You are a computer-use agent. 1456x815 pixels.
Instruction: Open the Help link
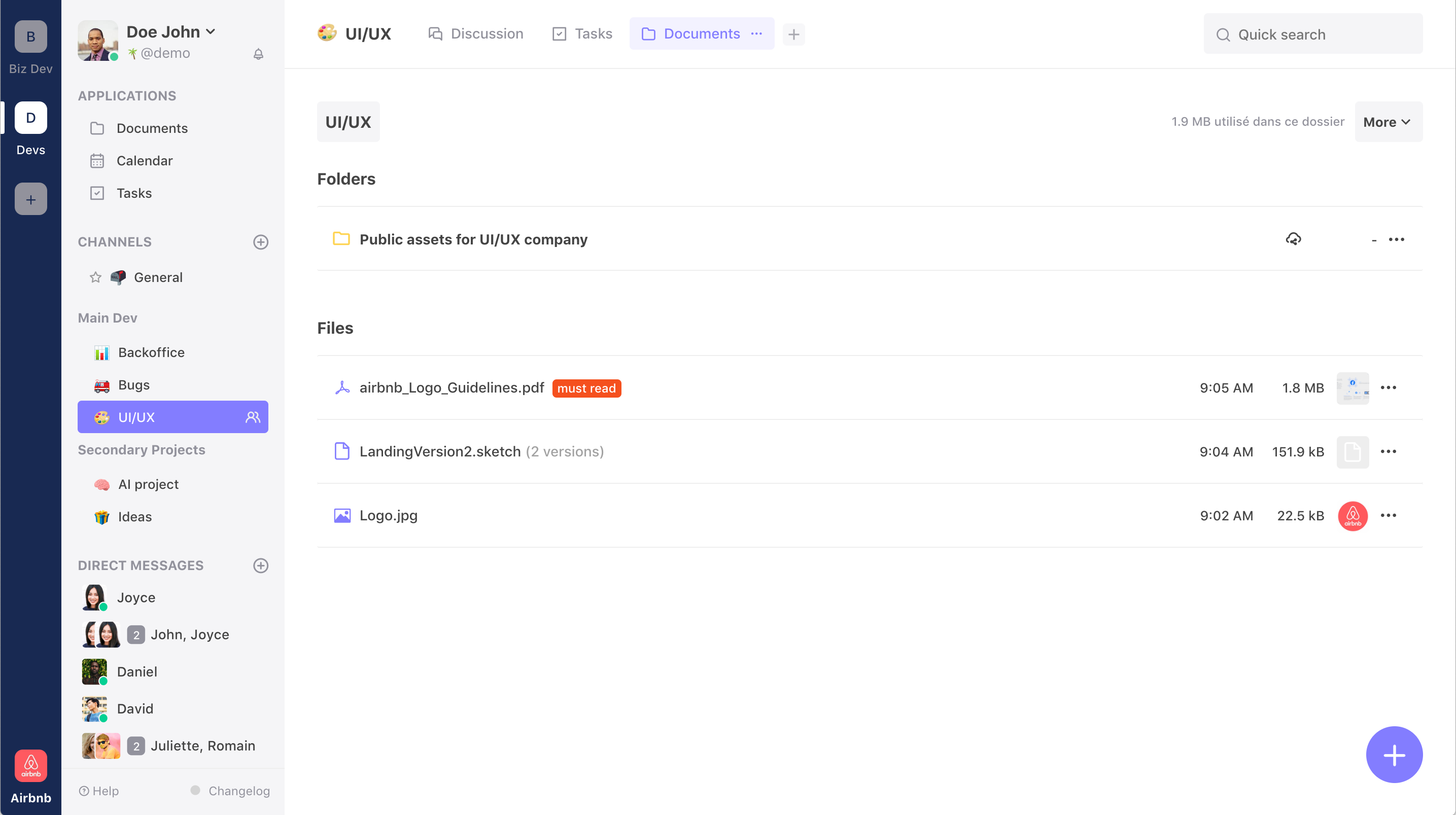(99, 791)
